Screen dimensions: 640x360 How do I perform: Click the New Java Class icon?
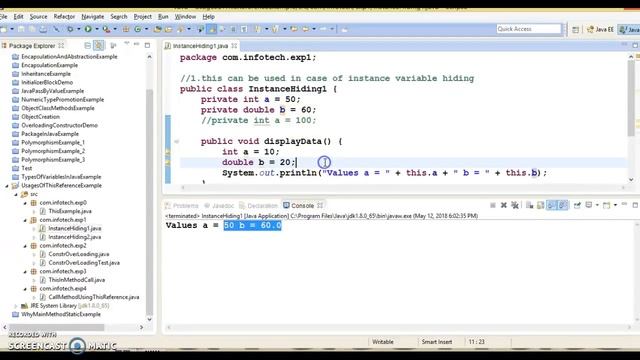click(x=138, y=29)
